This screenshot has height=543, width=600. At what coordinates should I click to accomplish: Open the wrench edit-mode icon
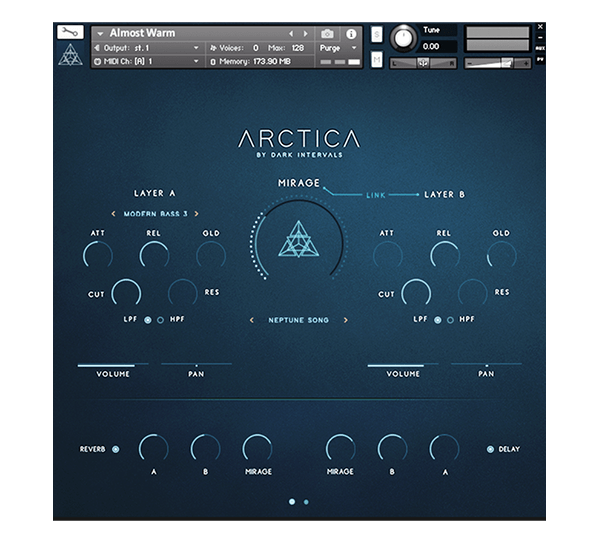(x=70, y=32)
